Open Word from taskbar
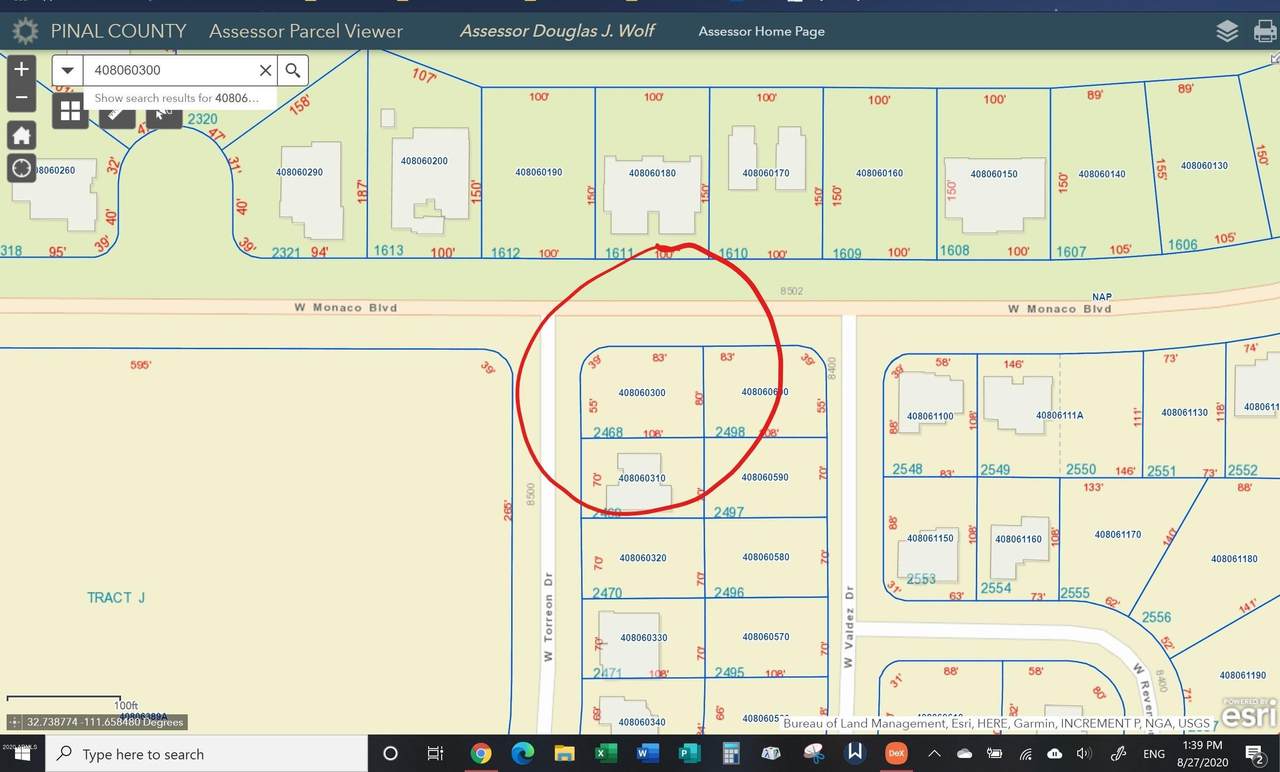This screenshot has width=1280, height=772. click(647, 754)
